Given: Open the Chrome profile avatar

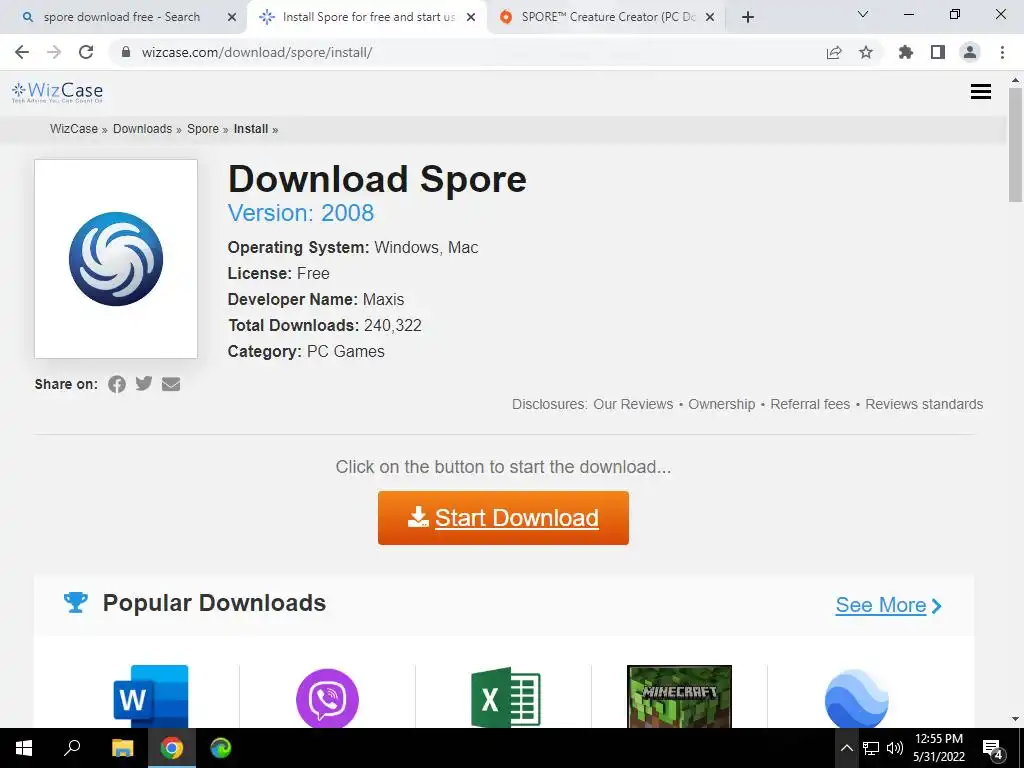Looking at the screenshot, I should click(970, 52).
